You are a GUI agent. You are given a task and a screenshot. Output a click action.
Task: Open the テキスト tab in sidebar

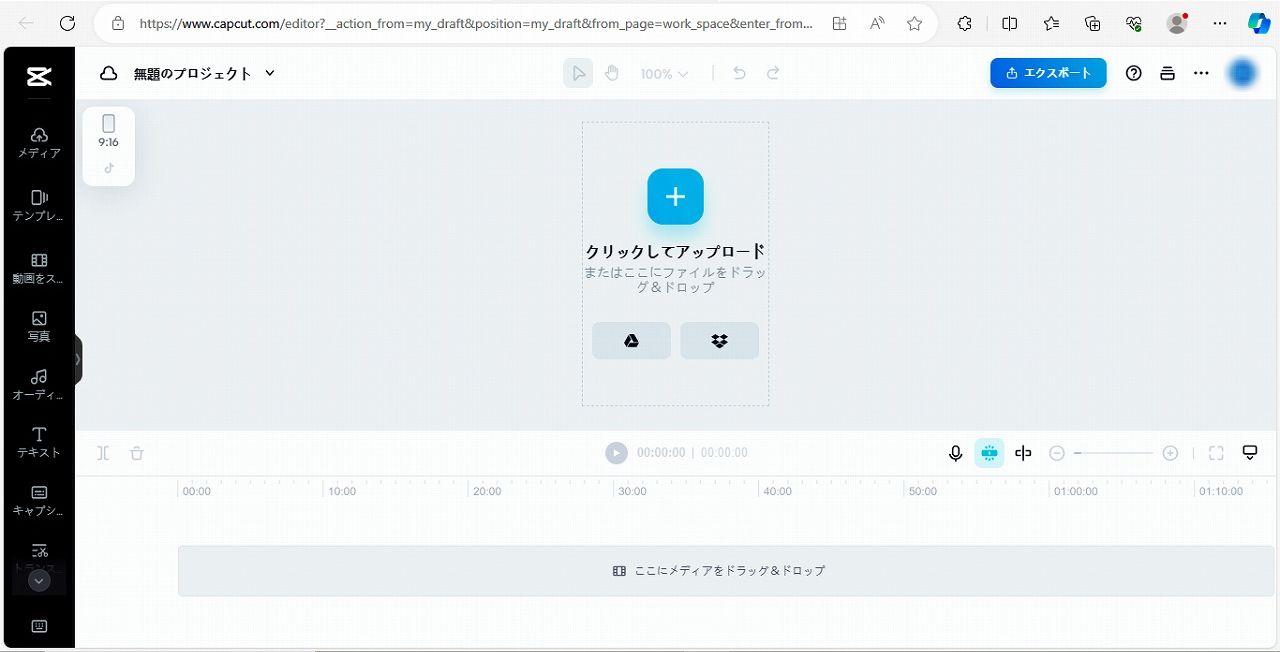39,442
